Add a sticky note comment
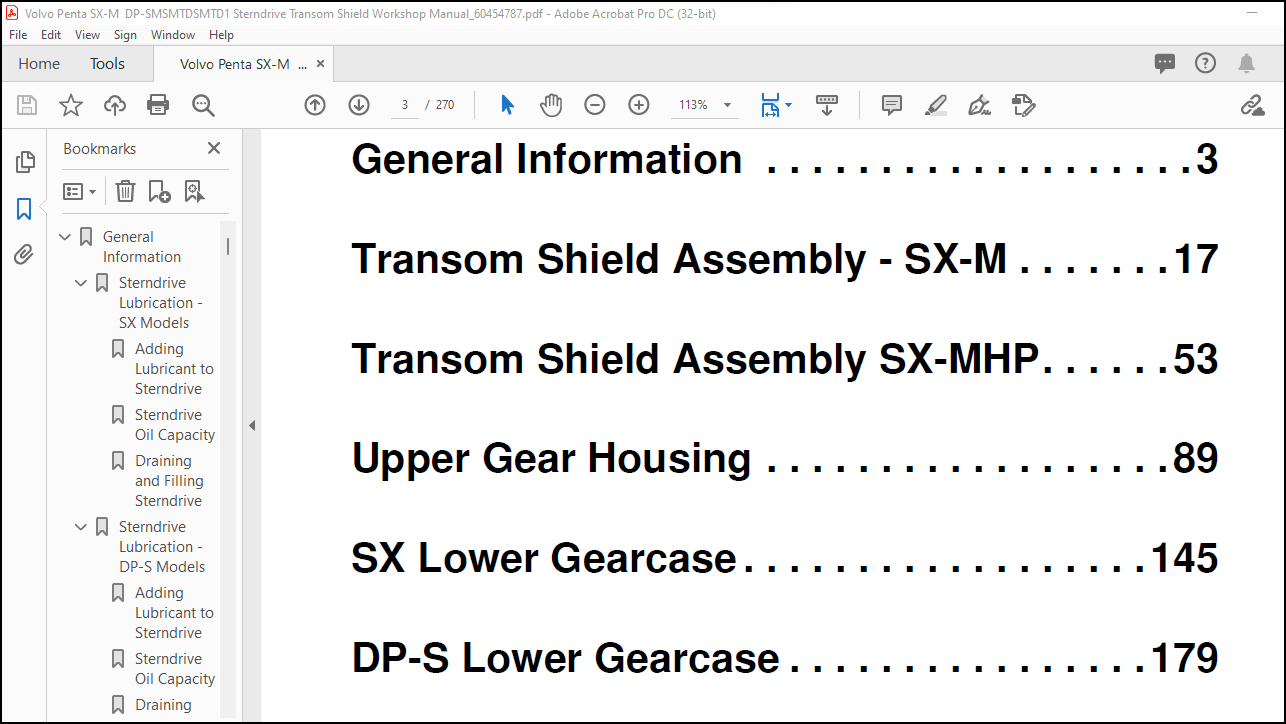 coord(892,105)
